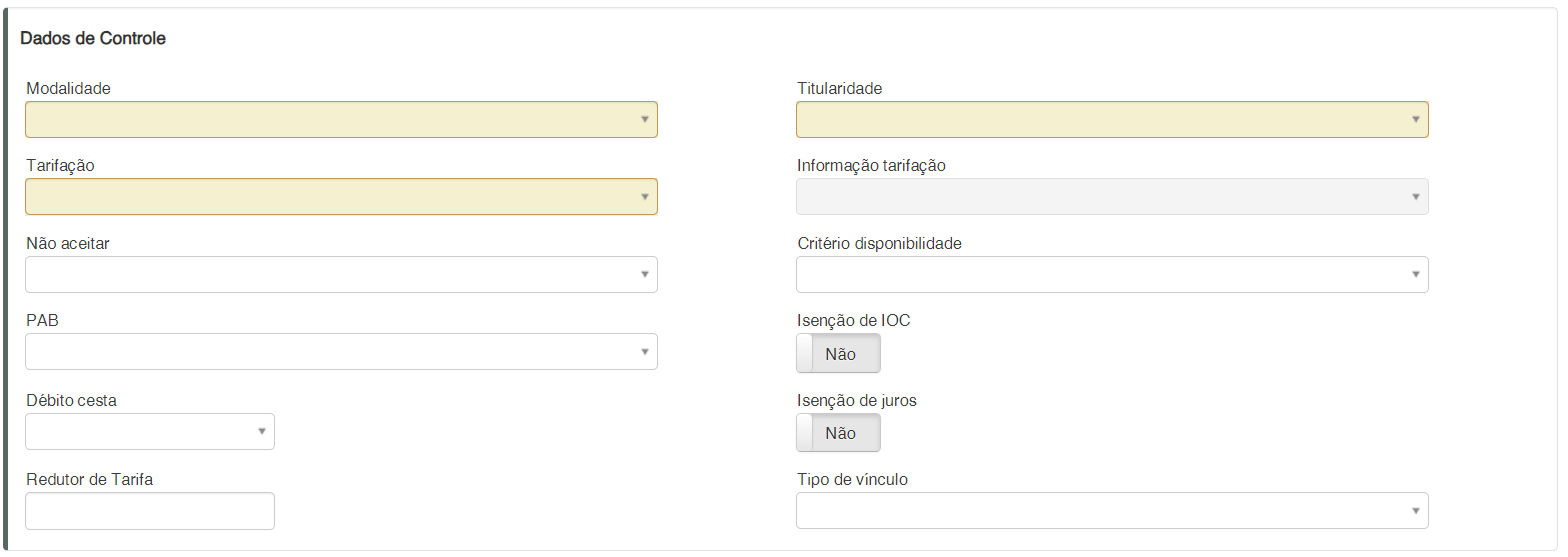Click the Informação tarifação dropdown
Image resolution: width=1568 pixels, height=557 pixels.
coord(1111,196)
